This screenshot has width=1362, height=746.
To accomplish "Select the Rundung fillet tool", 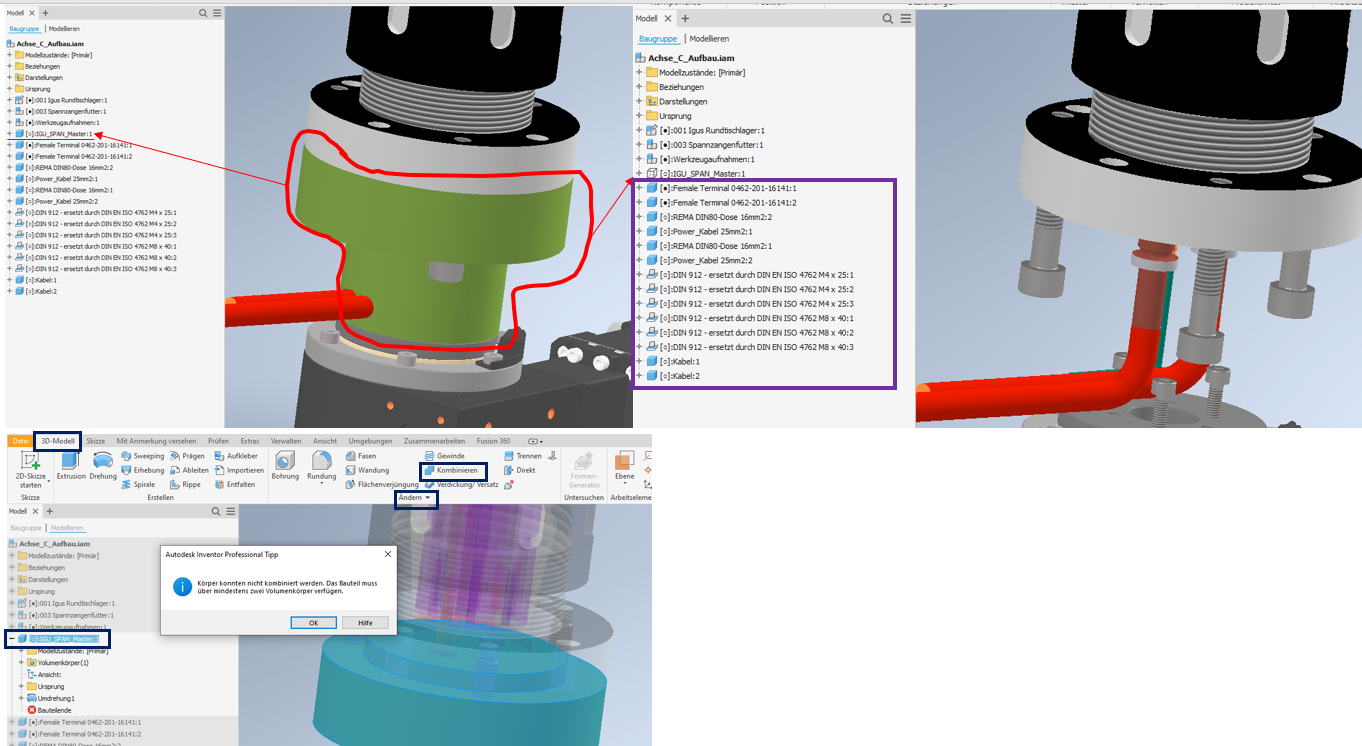I will click(x=321, y=465).
